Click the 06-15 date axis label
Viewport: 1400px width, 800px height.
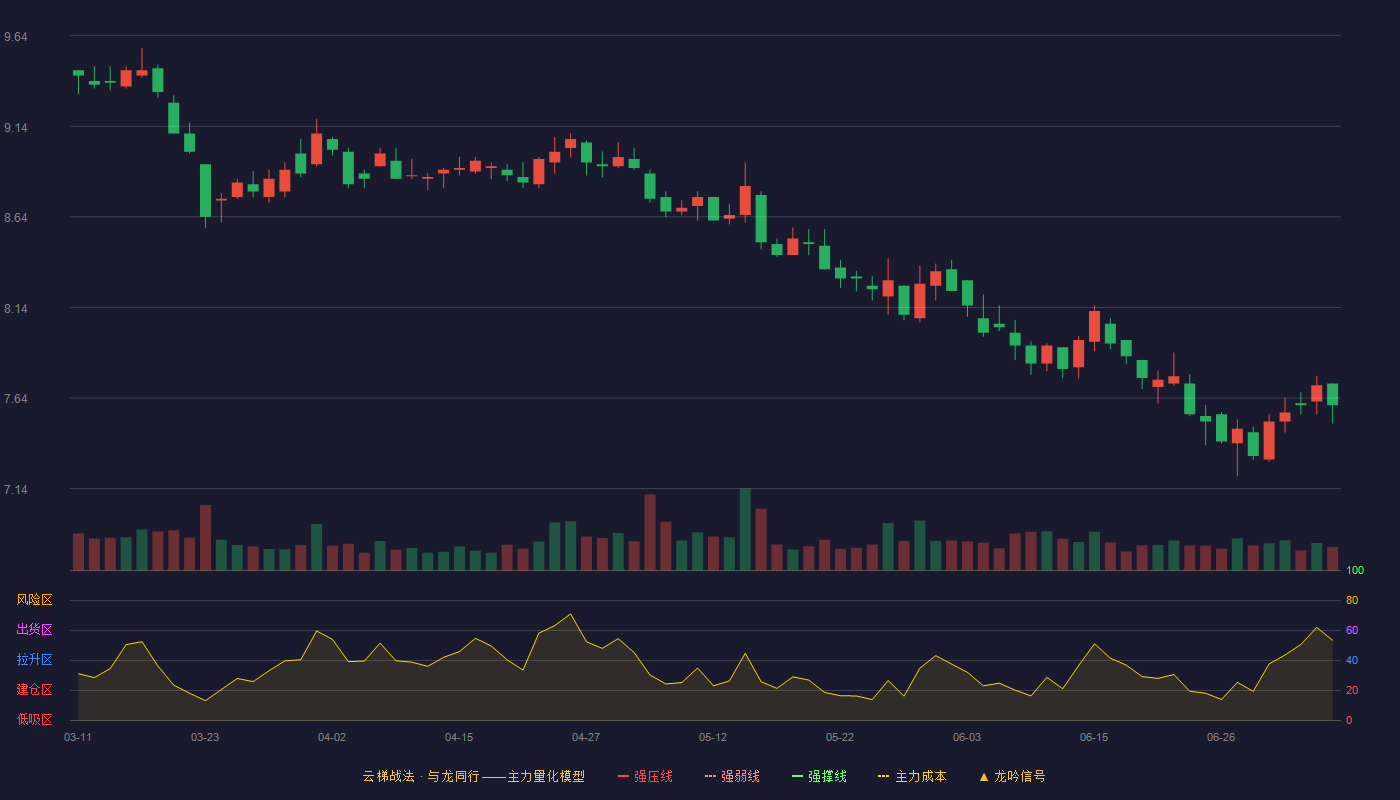[x=1094, y=737]
